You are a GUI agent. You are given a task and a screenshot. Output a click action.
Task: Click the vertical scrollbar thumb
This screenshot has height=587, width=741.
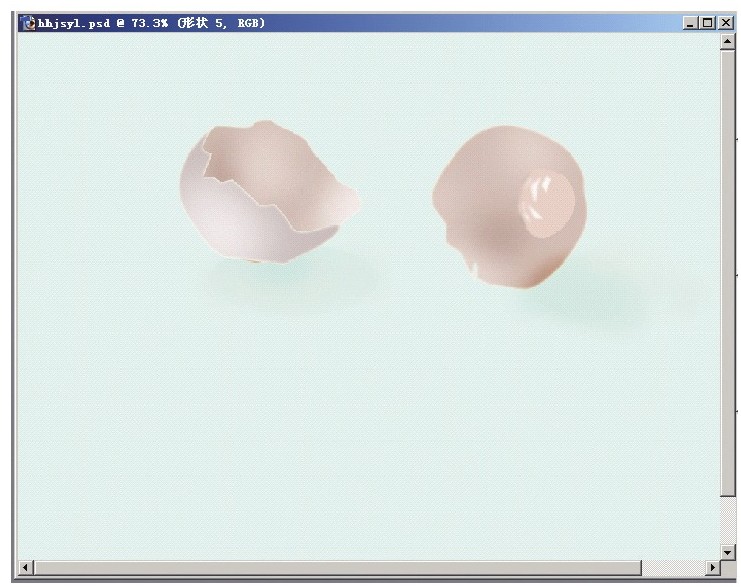pyautogui.click(x=727, y=273)
